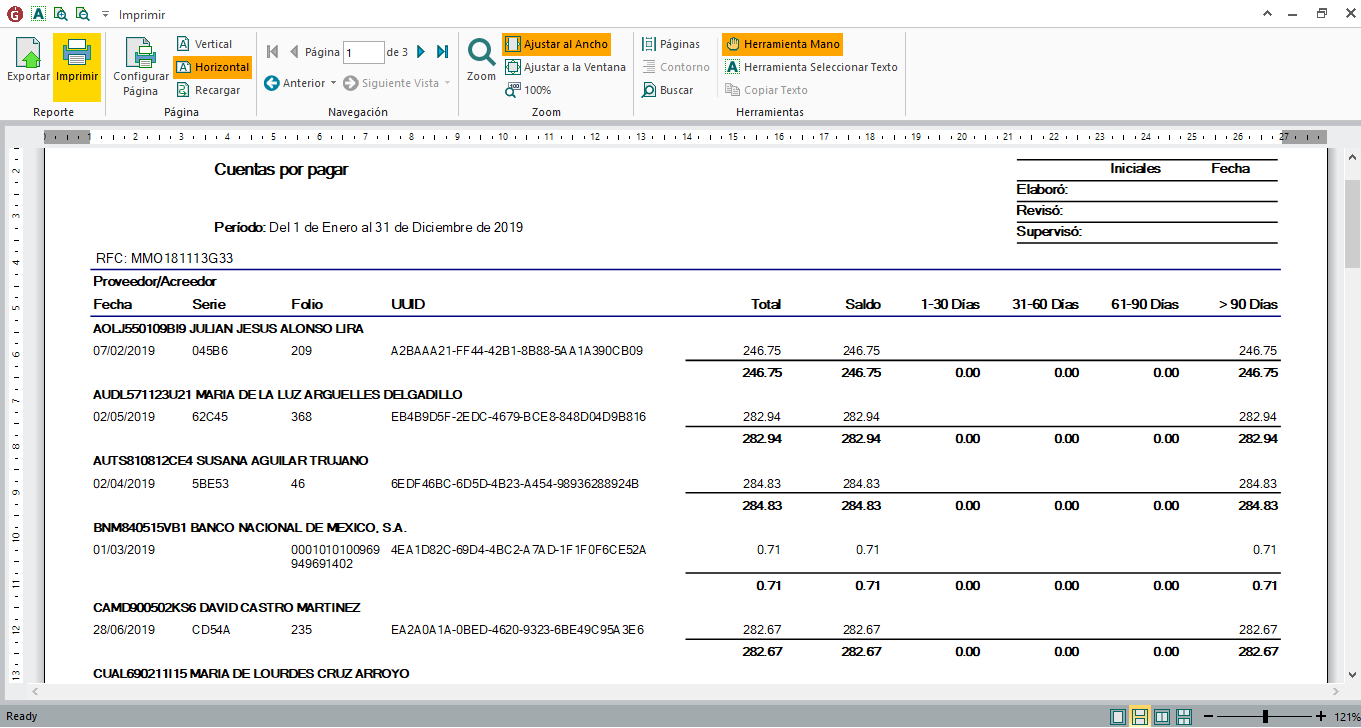Click the Zoom magnifier icon

481,59
